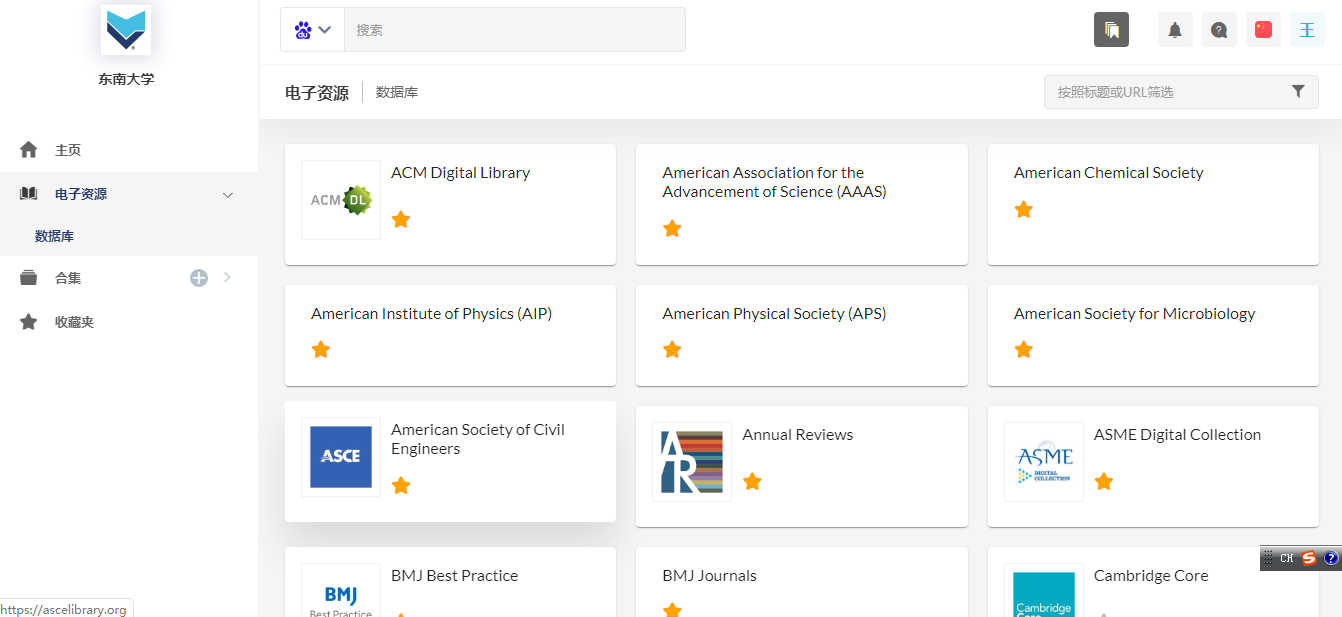Open the dark bookmark collection icon
Viewport: 1342px width, 617px height.
pos(1111,30)
